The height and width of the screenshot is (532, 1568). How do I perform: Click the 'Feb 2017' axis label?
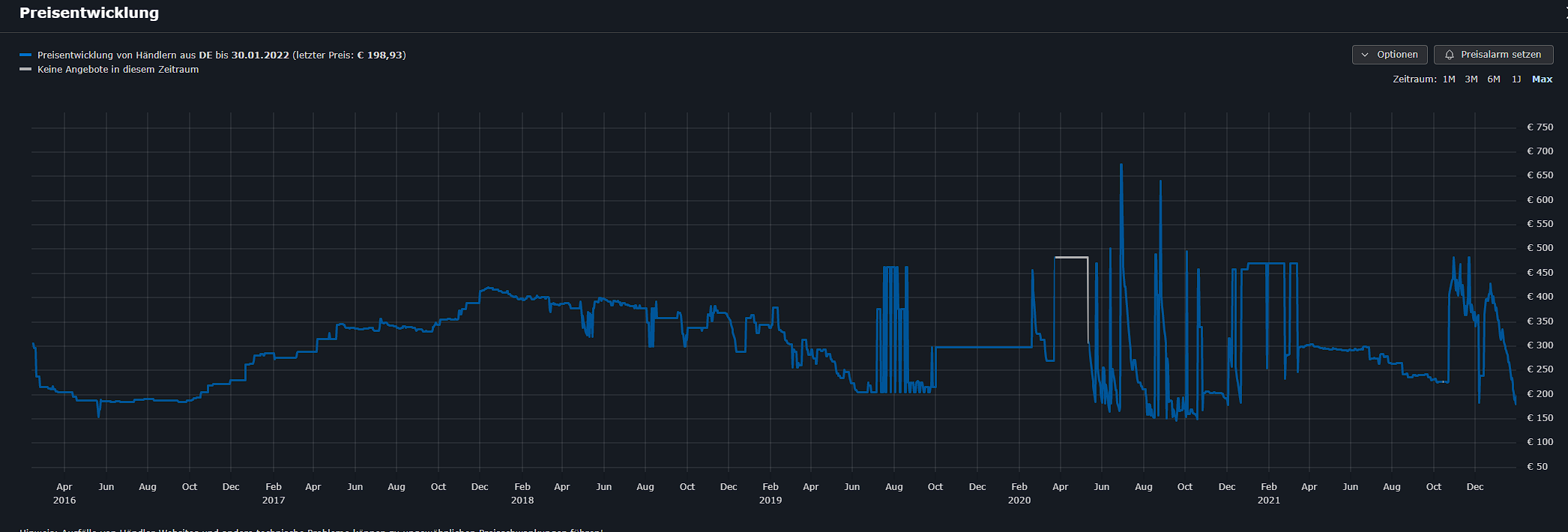274,493
